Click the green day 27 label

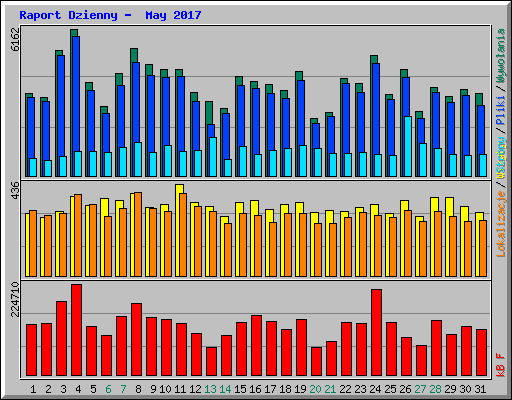click(x=420, y=389)
